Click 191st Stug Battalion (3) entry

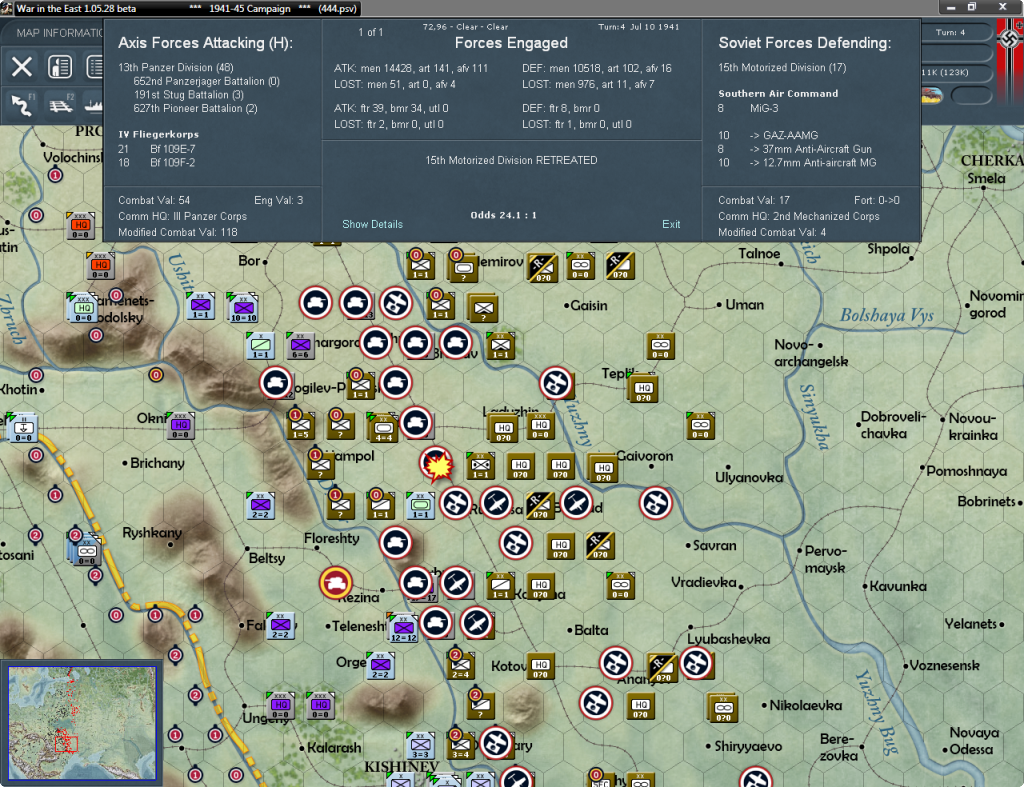(x=189, y=95)
